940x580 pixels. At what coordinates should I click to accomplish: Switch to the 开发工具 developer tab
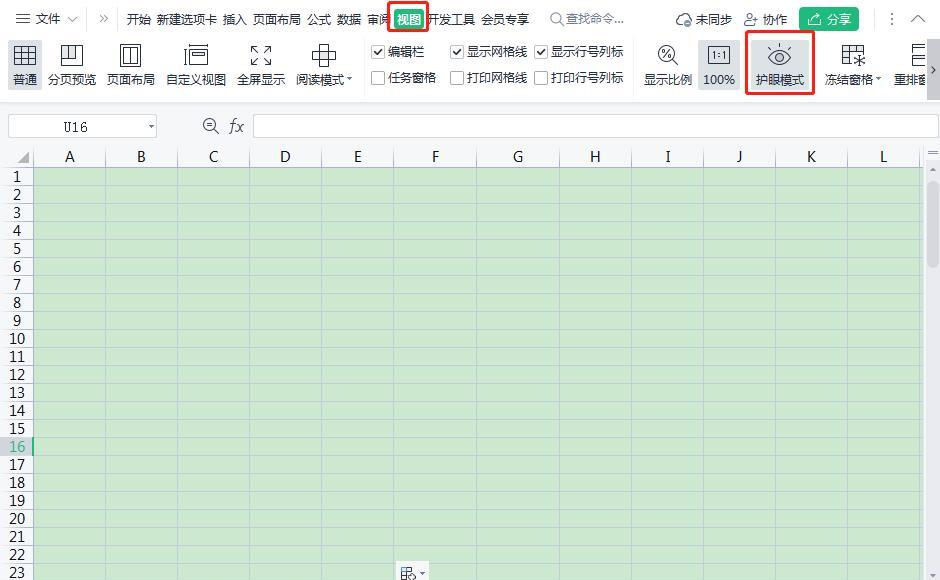coord(451,19)
